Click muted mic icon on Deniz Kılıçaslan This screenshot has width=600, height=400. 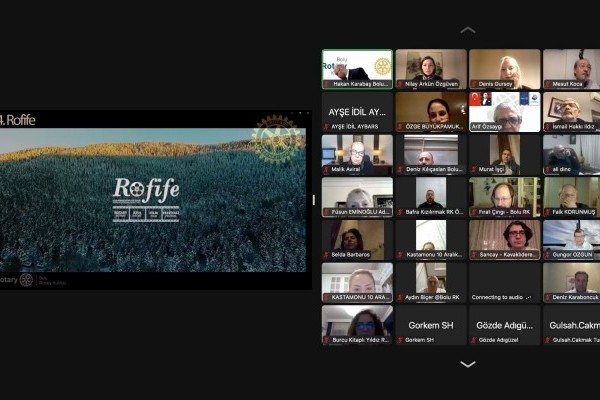coord(400,169)
